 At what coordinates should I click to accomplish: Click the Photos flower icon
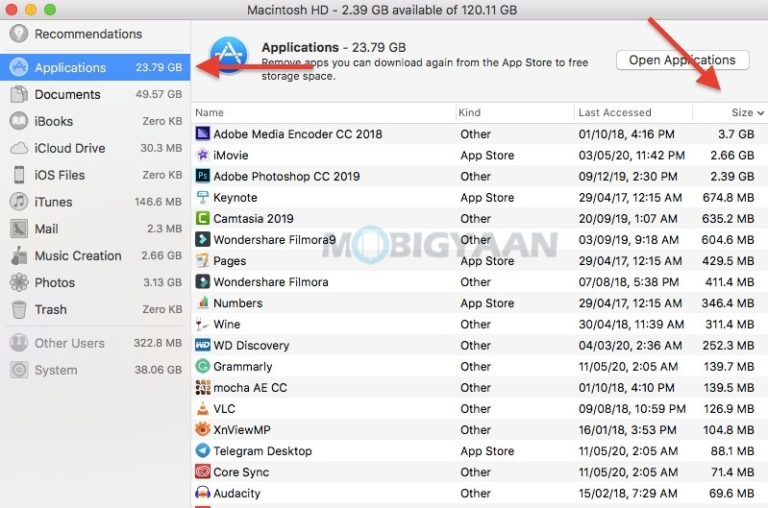tap(19, 283)
